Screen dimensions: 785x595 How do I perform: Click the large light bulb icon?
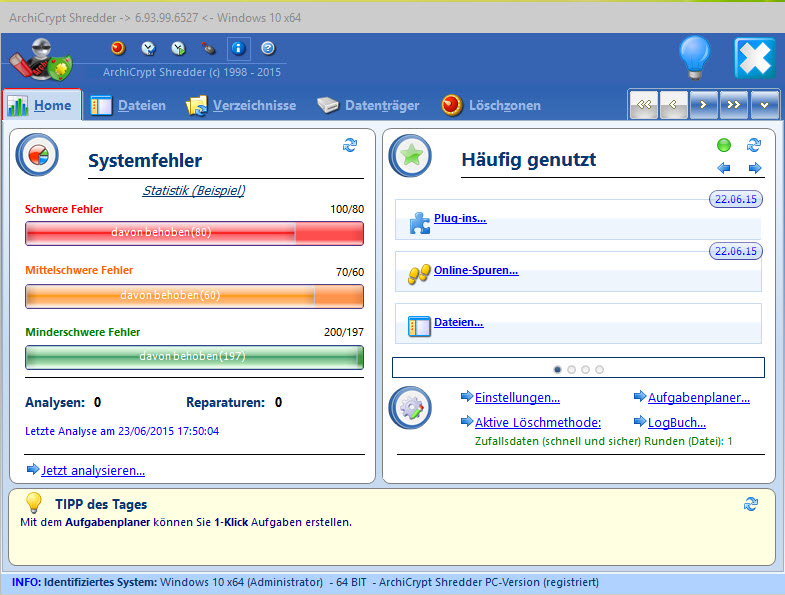(x=695, y=58)
